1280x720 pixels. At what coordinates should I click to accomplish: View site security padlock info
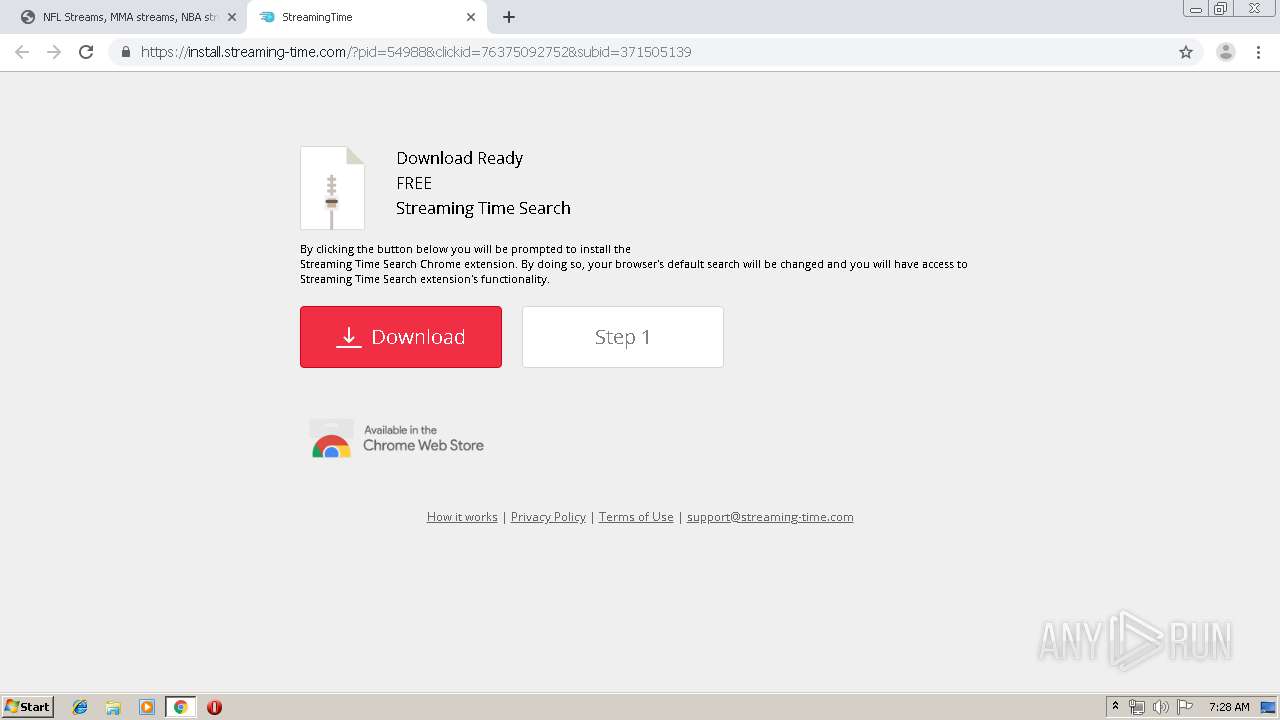tap(126, 52)
